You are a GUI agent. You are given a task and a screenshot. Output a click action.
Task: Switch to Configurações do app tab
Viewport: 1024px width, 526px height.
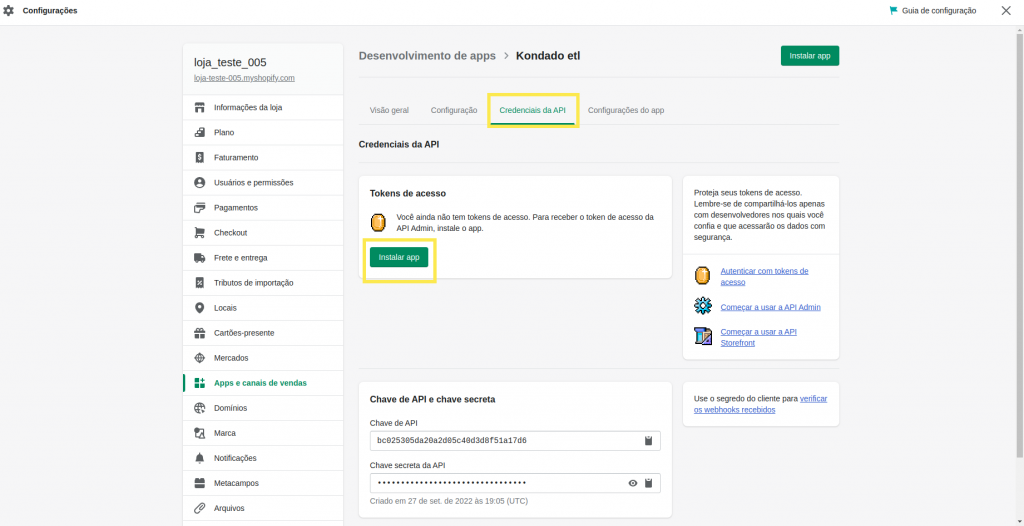click(x=626, y=110)
